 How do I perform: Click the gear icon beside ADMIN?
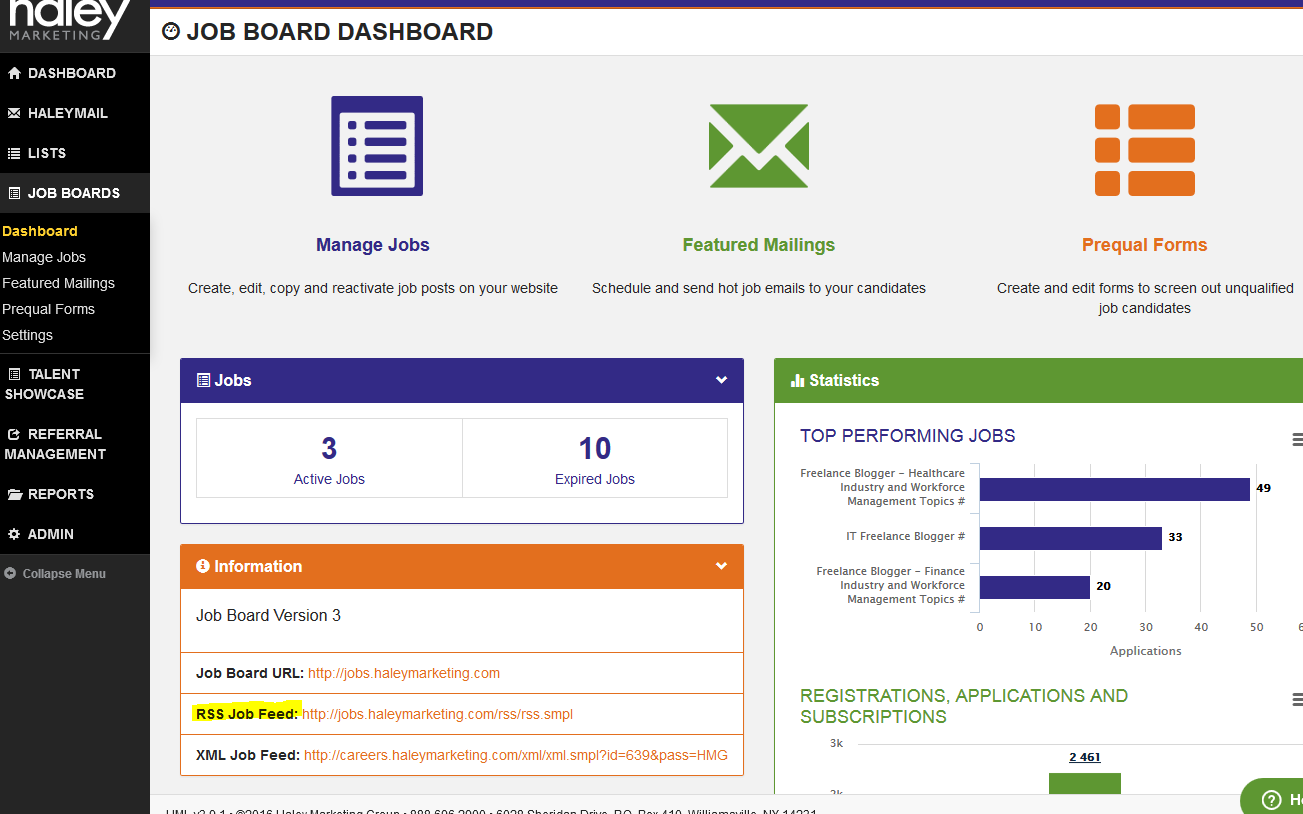(14, 534)
